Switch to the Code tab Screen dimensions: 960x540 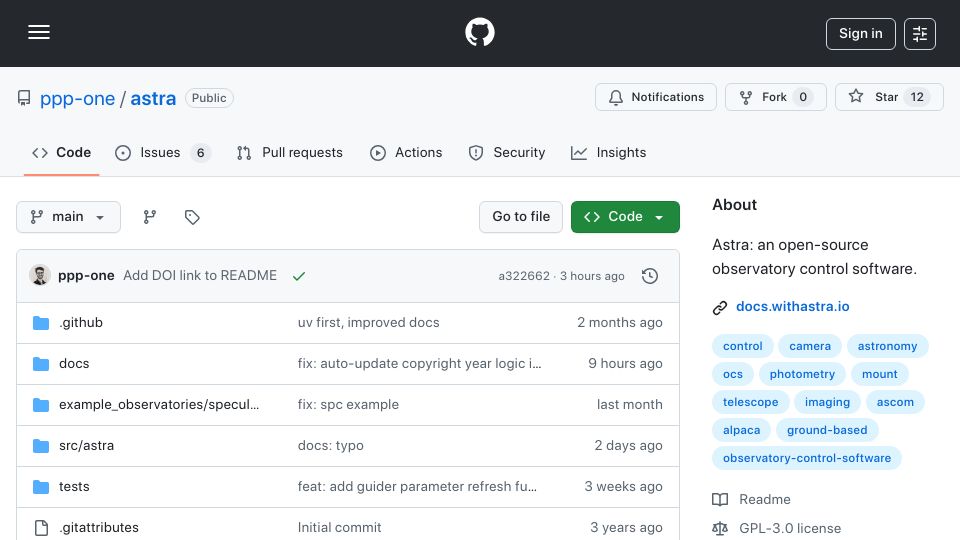(61, 152)
